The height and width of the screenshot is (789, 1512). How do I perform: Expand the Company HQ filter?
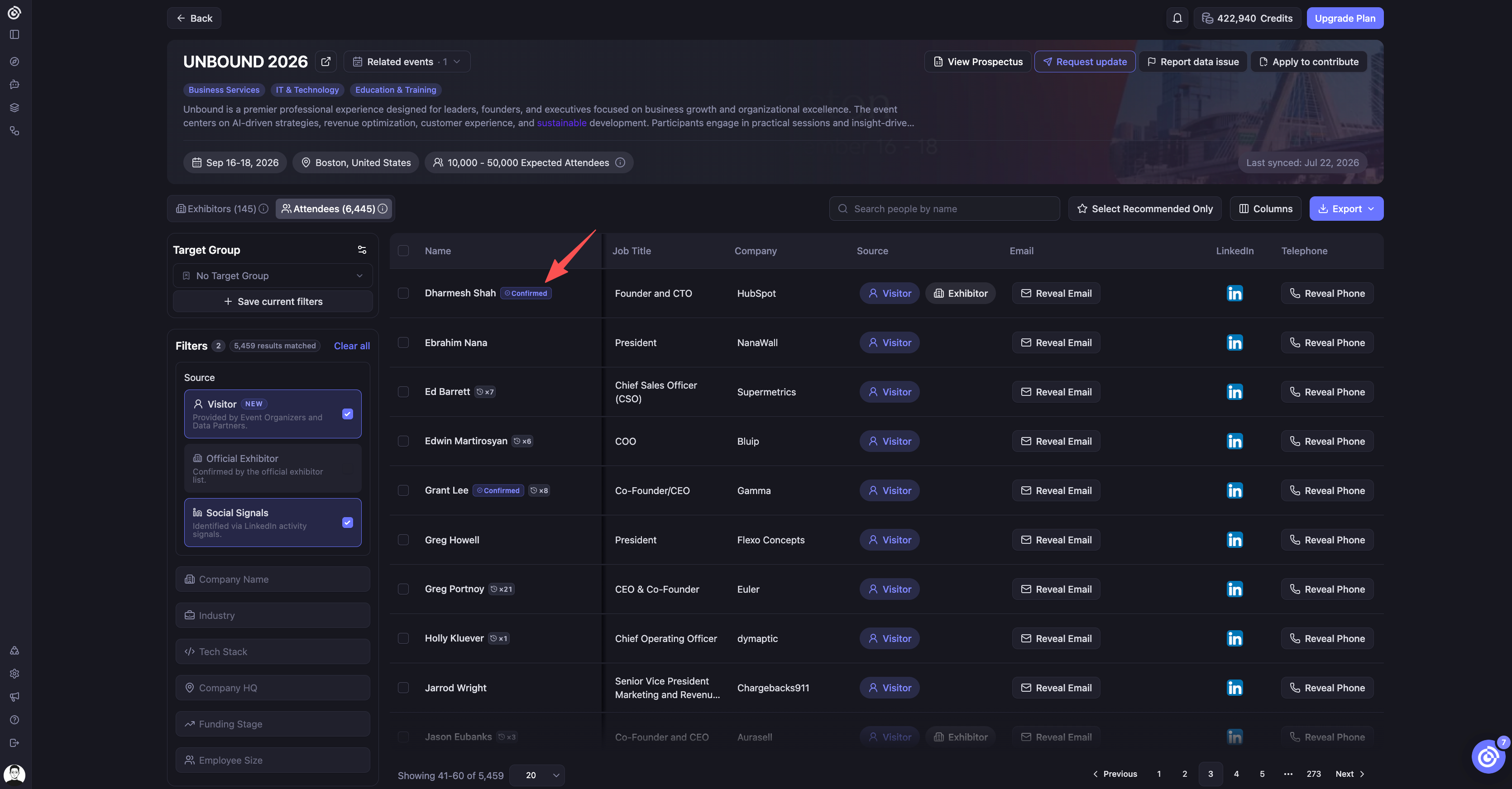[273, 688]
